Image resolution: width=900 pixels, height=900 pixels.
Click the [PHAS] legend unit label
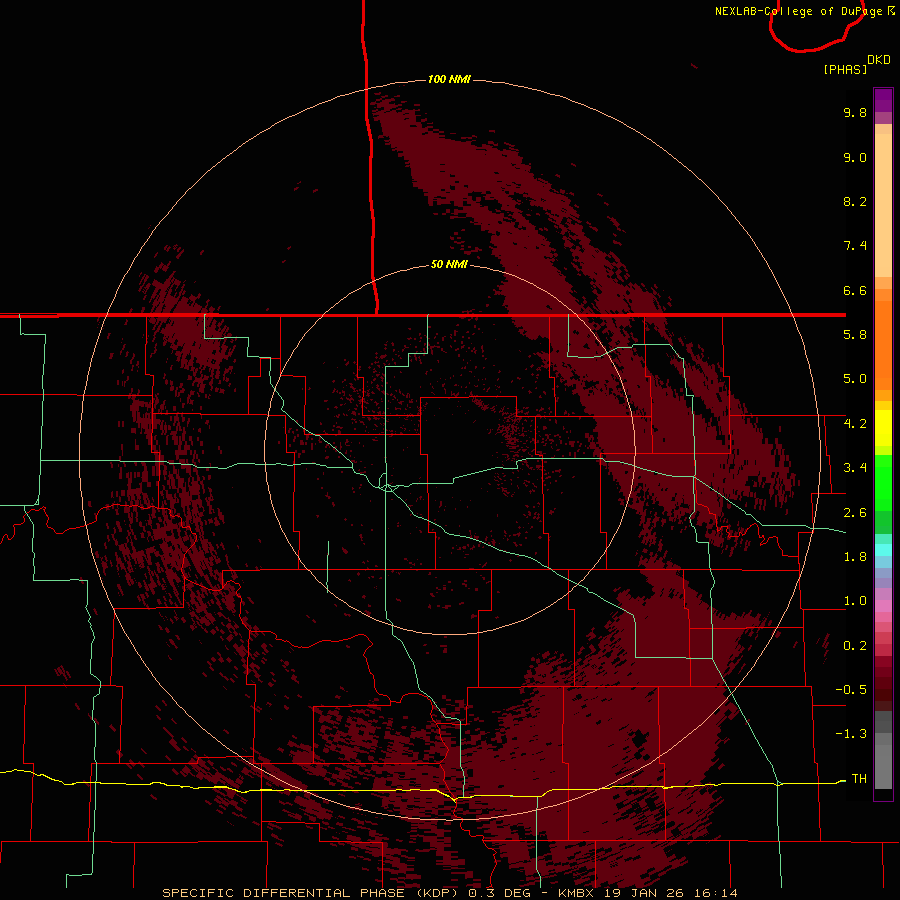click(845, 69)
